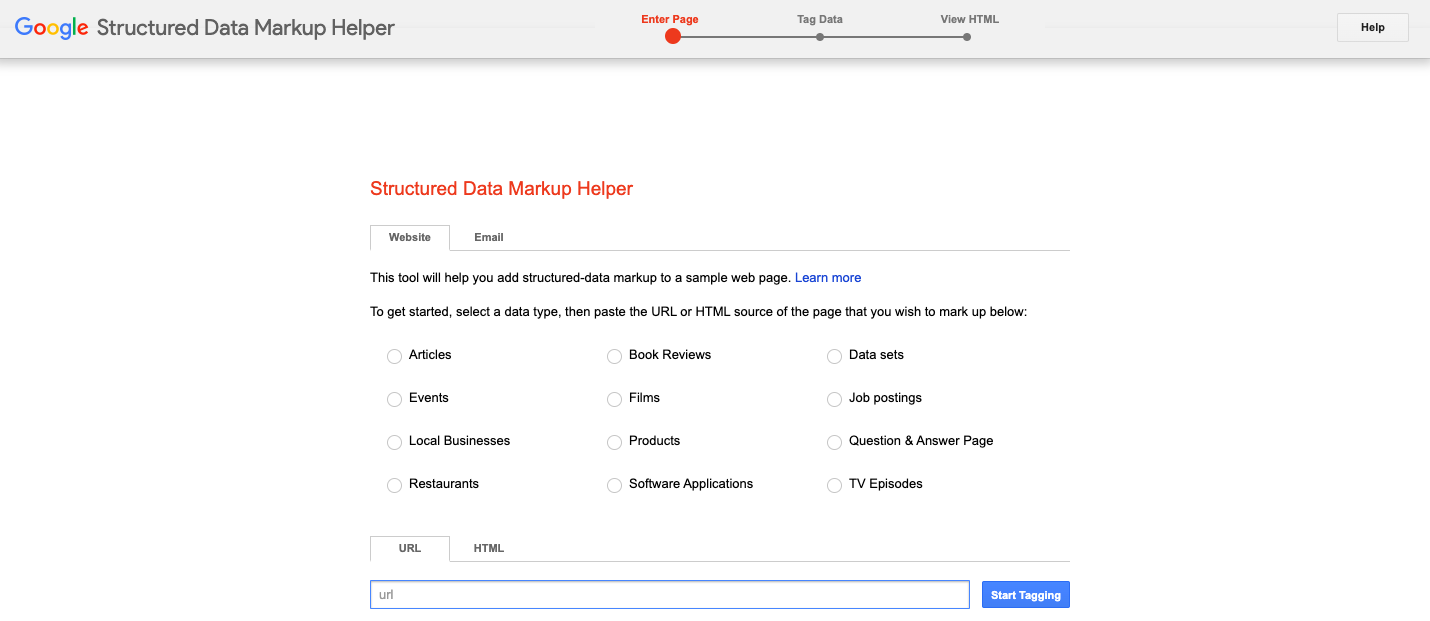Pick the Local Businesses radio button
The image size is (1430, 621).
point(394,442)
